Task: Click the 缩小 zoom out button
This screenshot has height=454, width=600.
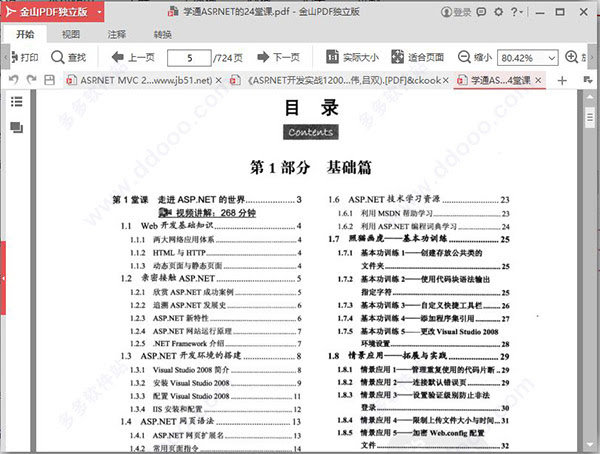Action: click(474, 57)
